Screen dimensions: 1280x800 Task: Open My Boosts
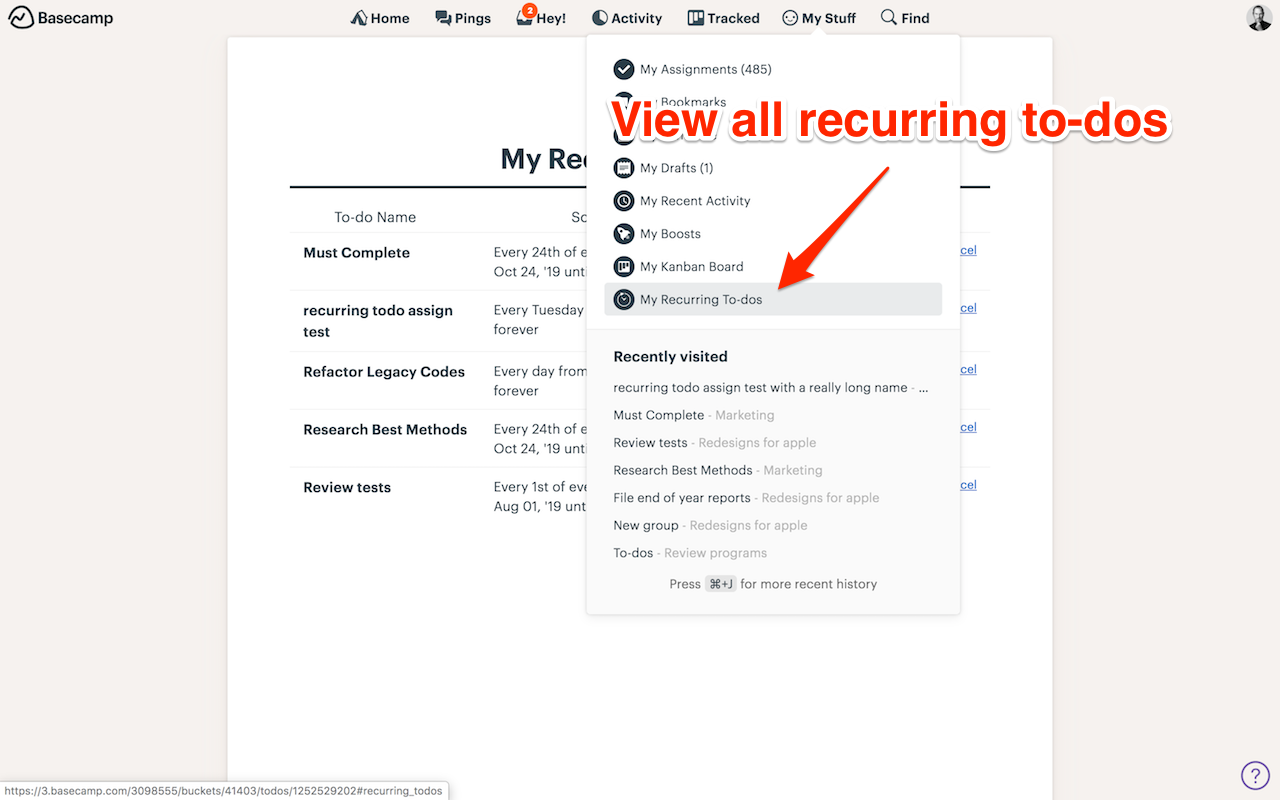tap(773, 234)
